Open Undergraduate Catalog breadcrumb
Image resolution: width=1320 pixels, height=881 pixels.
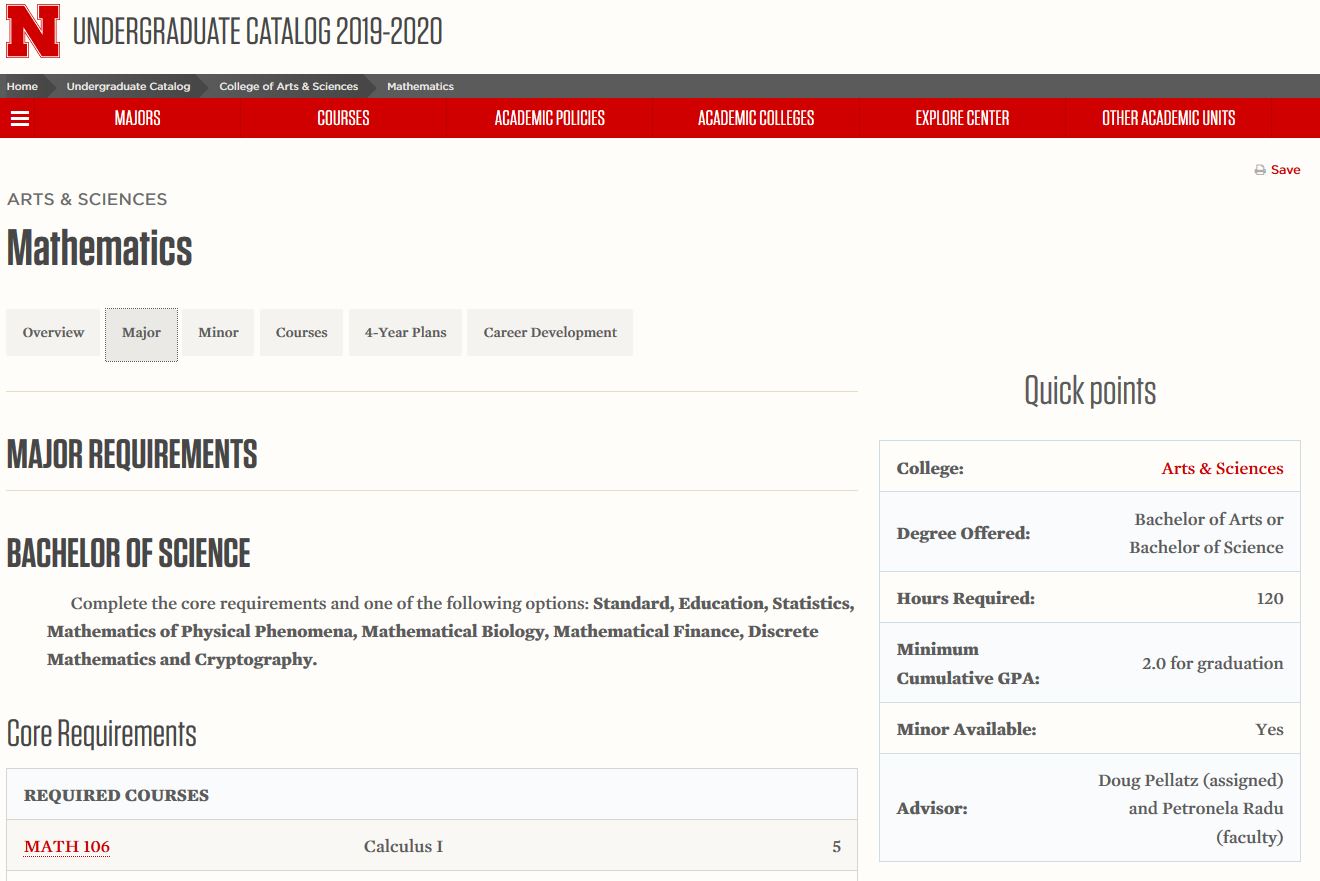[x=128, y=86]
